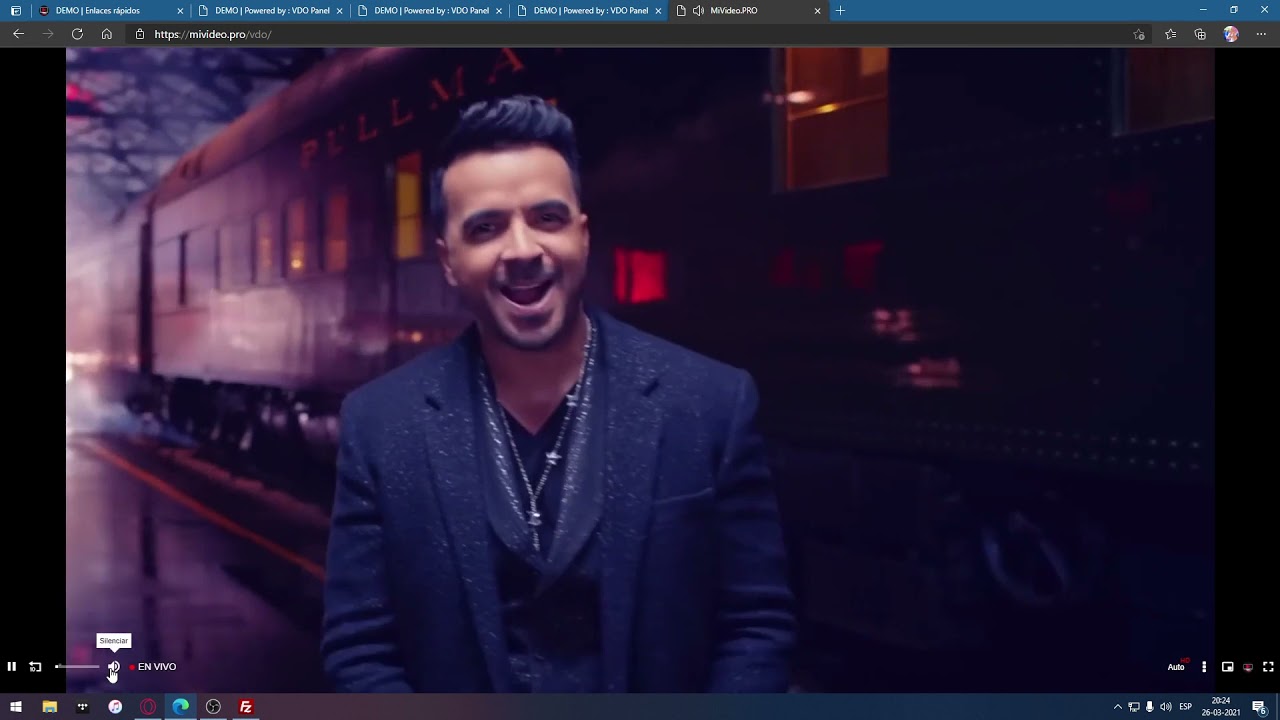Open the browser profile avatar
This screenshot has width=1280, height=720.
pyautogui.click(x=1231, y=34)
